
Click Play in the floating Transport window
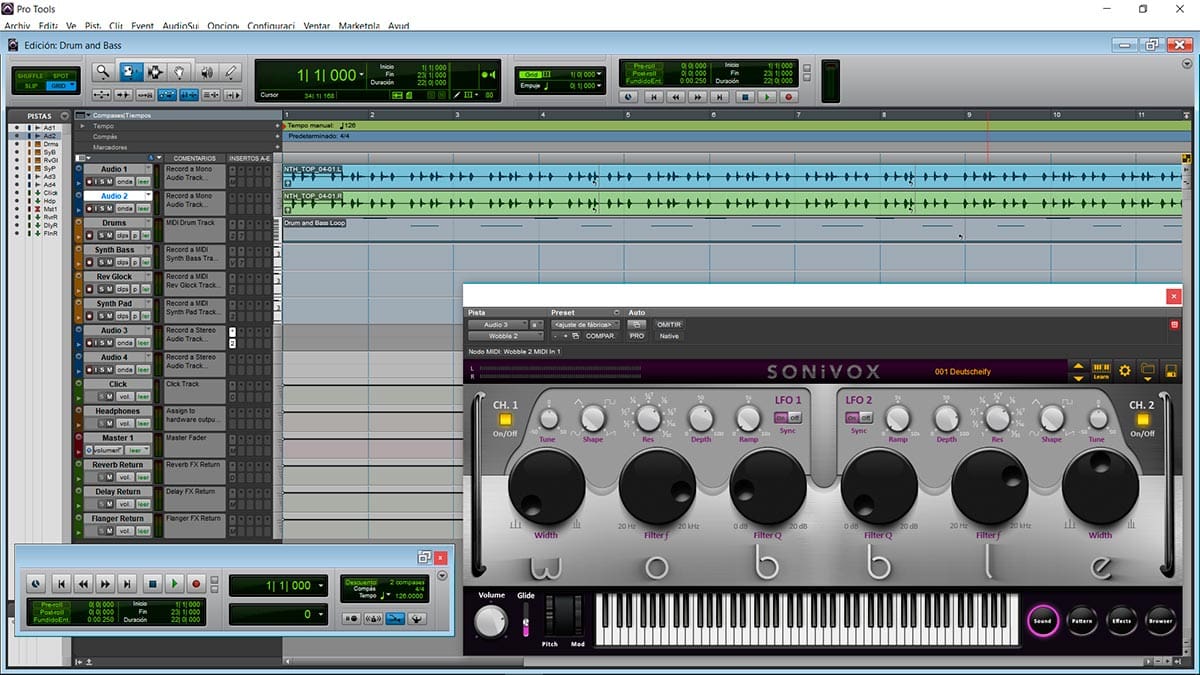click(174, 583)
